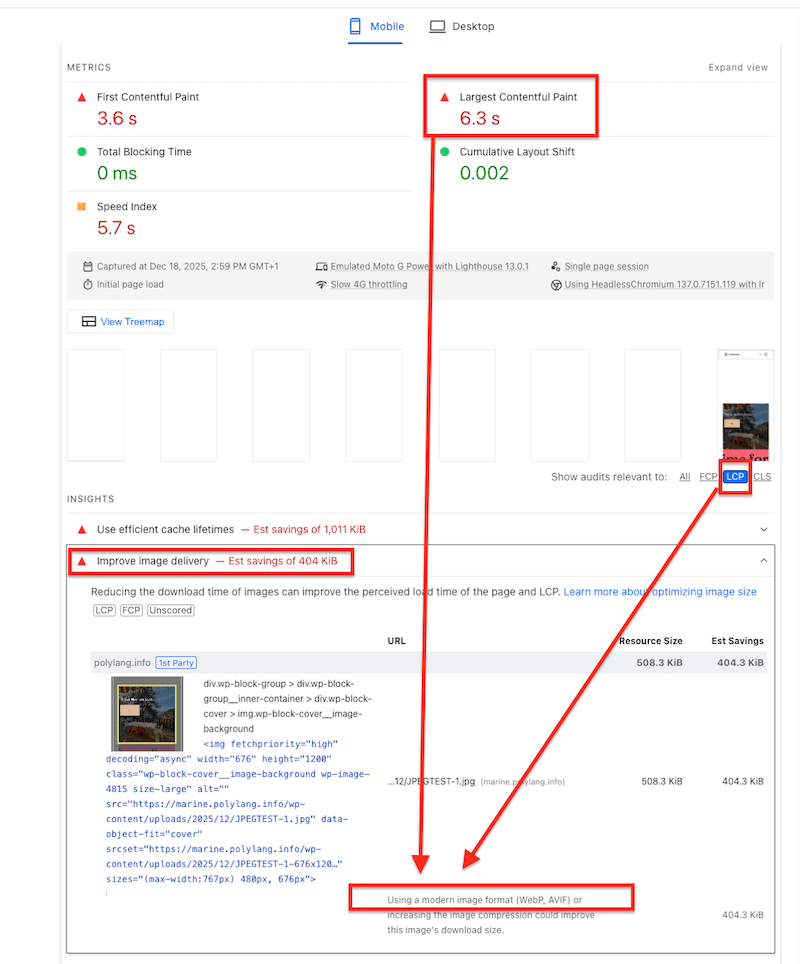Click the Slow 4G throttling wifi icon

pyautogui.click(x=321, y=285)
